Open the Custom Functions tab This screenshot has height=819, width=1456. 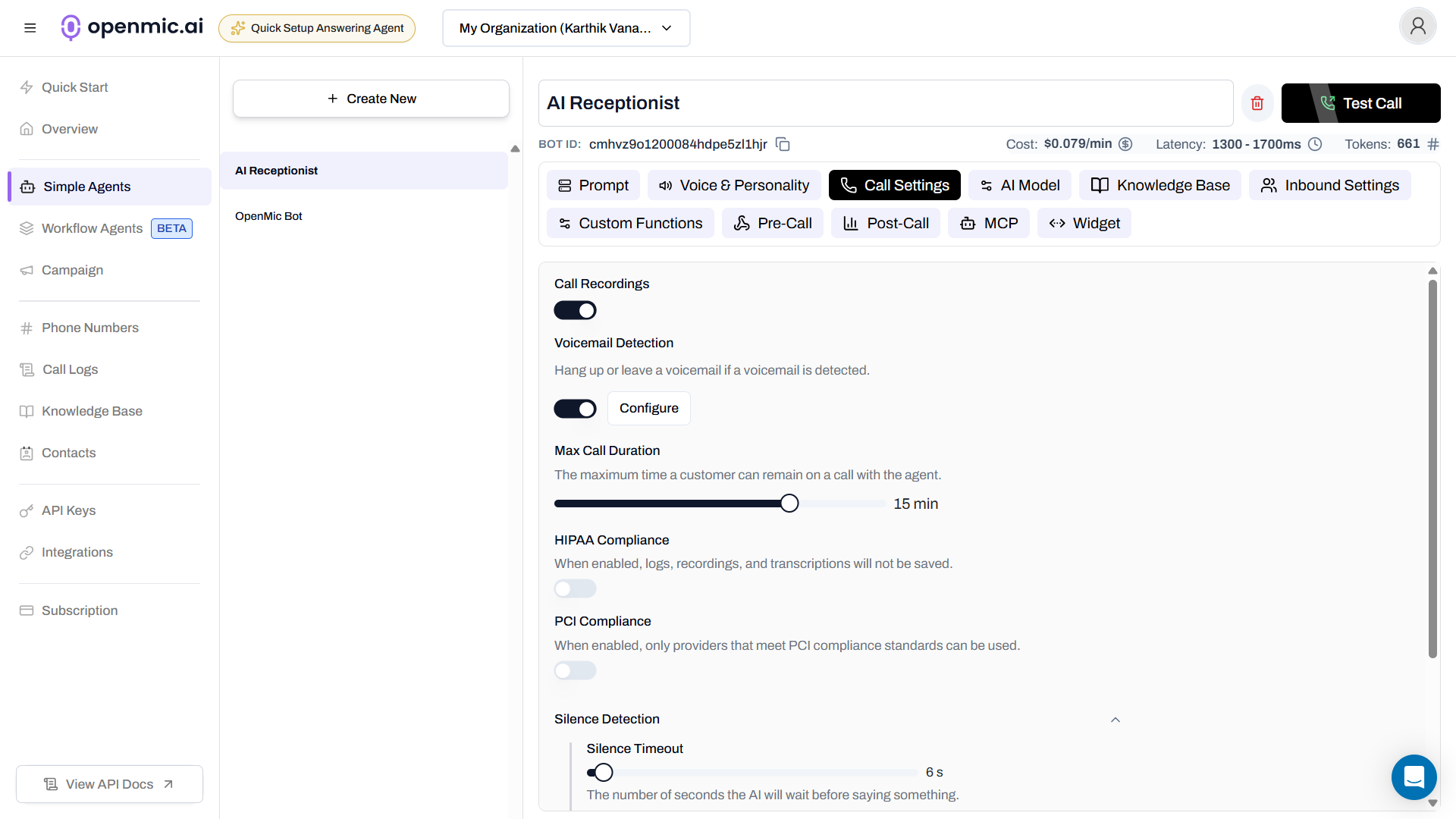[x=630, y=223]
